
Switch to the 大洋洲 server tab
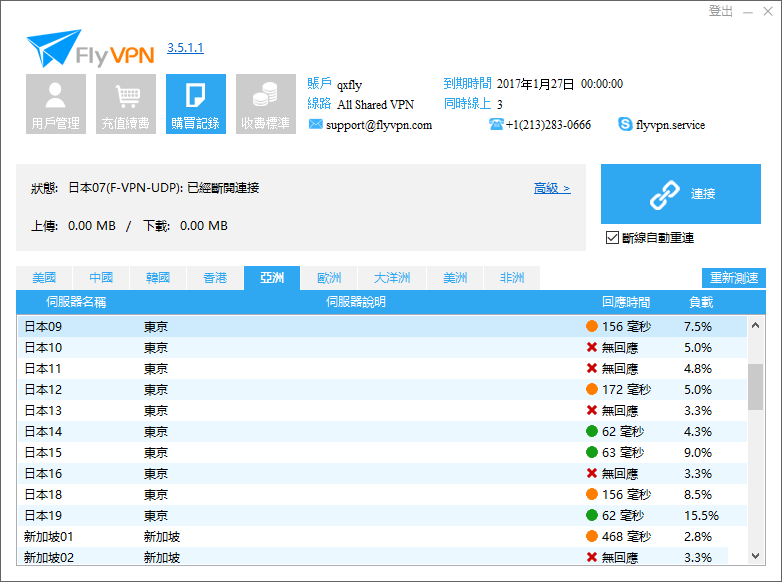click(x=392, y=278)
